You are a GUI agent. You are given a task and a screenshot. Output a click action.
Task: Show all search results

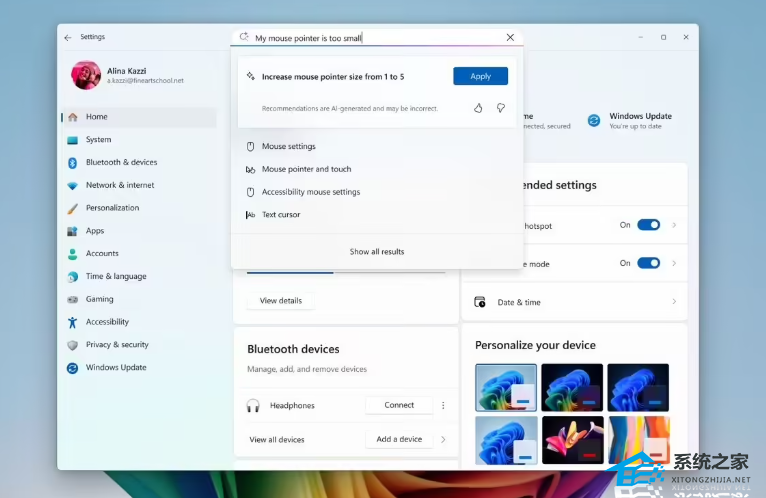tap(377, 252)
